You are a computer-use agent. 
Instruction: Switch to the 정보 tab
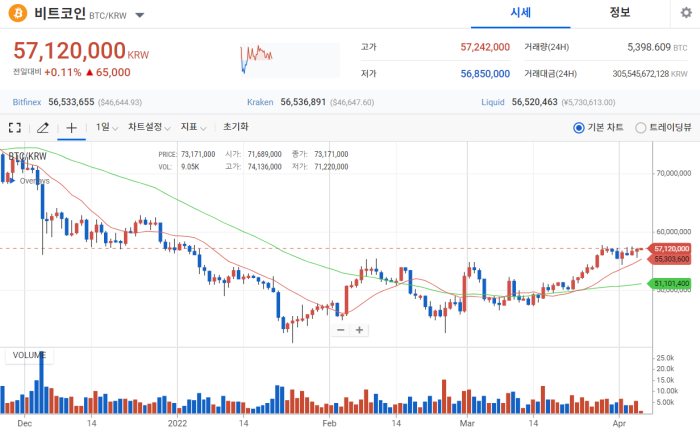click(x=620, y=13)
